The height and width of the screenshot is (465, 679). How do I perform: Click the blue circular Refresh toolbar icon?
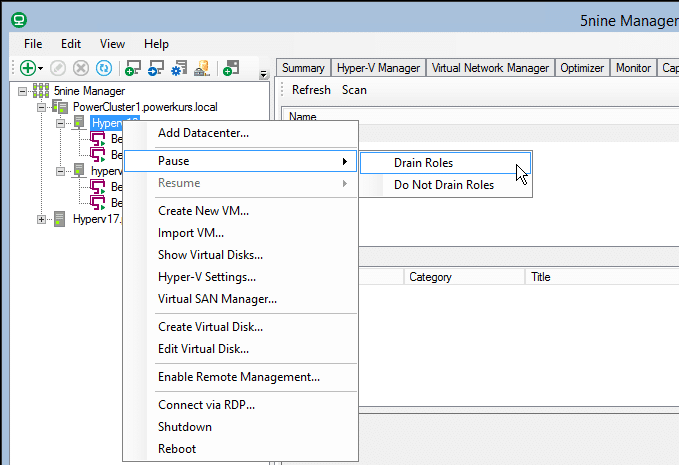103,68
